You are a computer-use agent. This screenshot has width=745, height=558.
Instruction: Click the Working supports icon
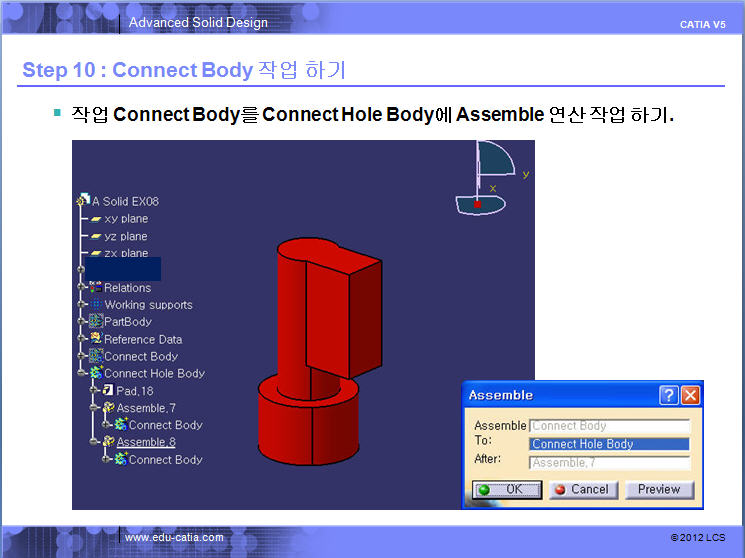96,305
